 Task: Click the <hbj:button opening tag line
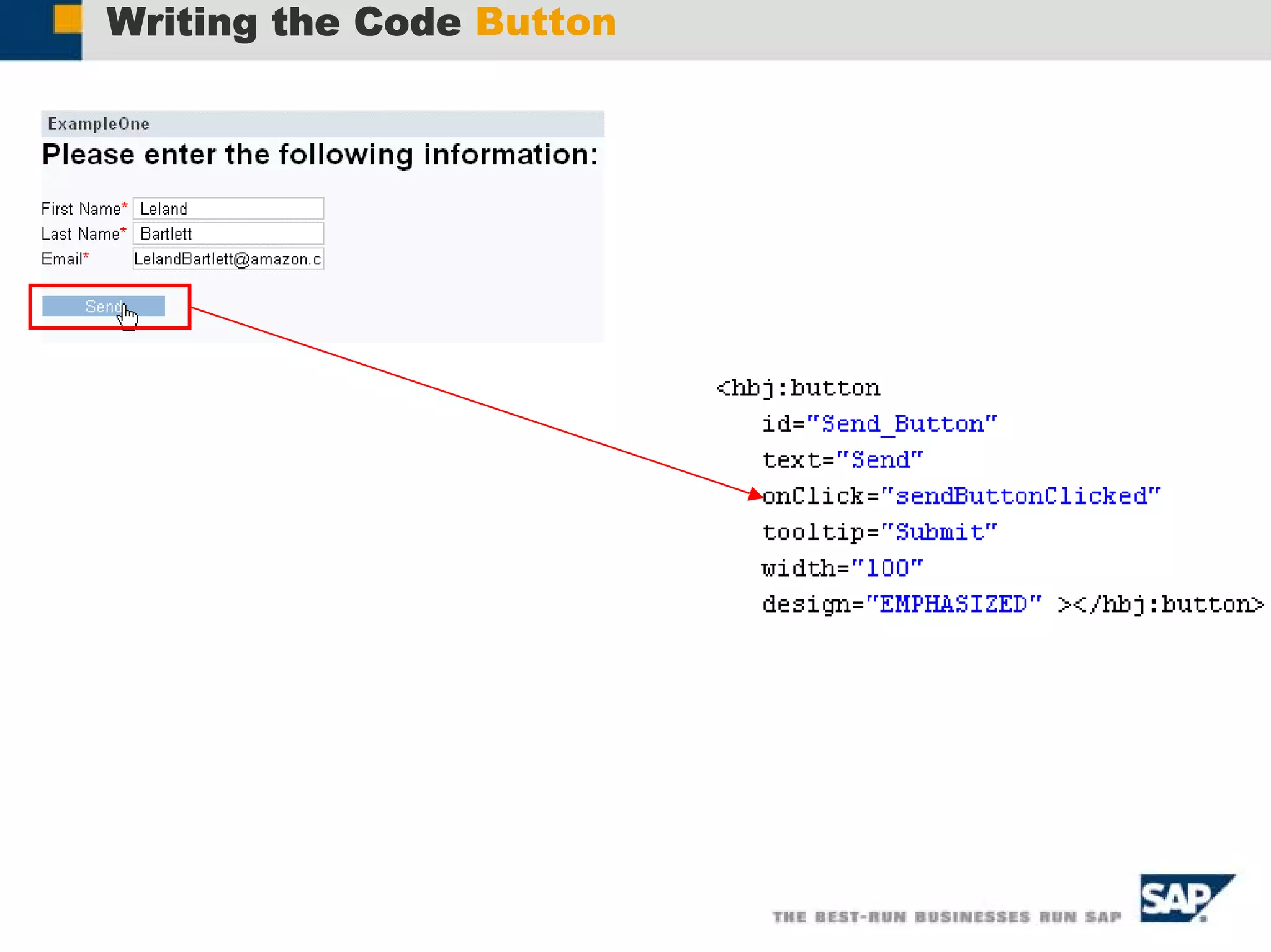[x=798, y=388]
